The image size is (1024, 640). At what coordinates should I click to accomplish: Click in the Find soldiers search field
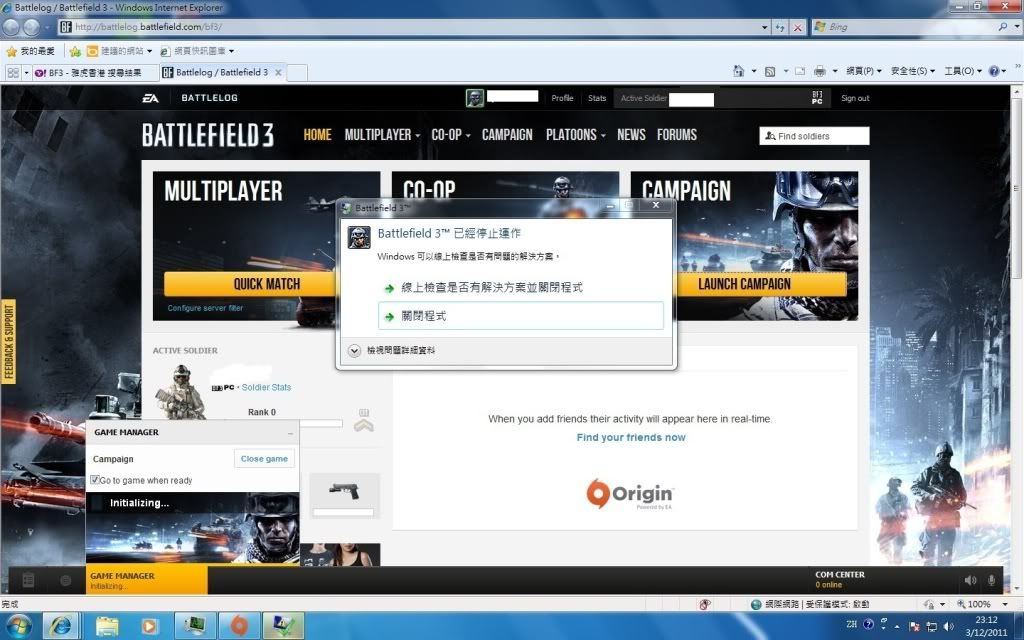click(x=814, y=136)
